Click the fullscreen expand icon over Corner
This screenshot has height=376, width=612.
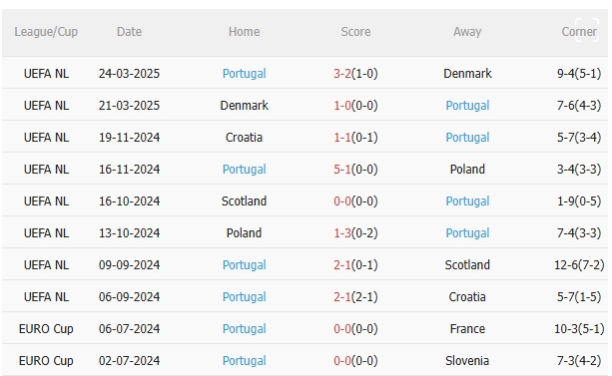tap(587, 30)
